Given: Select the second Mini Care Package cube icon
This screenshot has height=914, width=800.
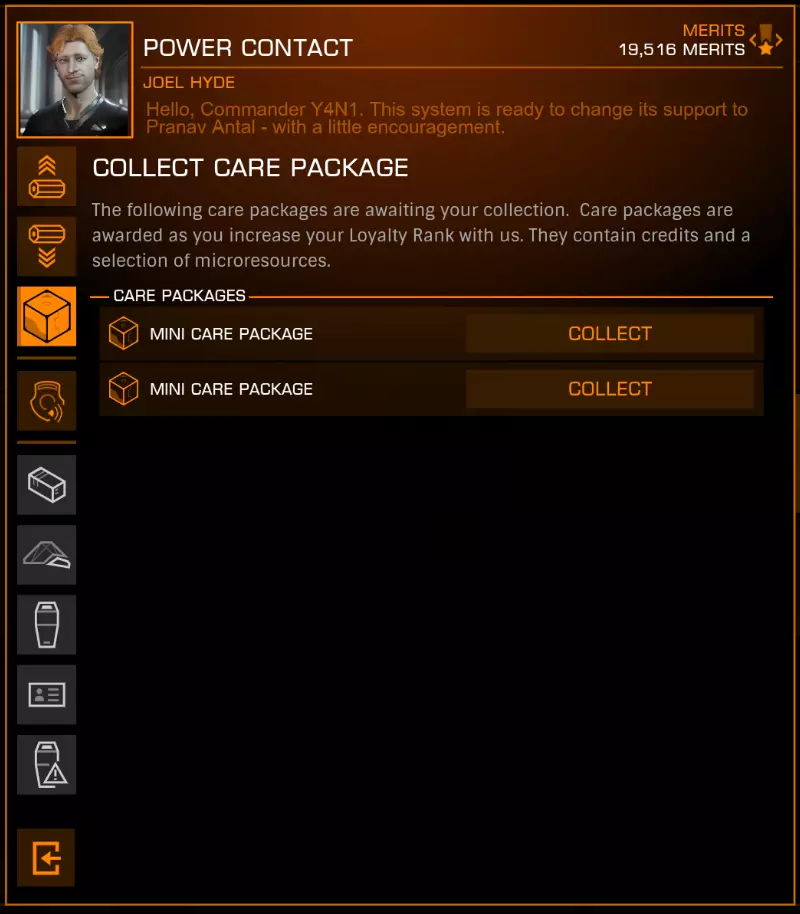Looking at the screenshot, I should pos(124,389).
